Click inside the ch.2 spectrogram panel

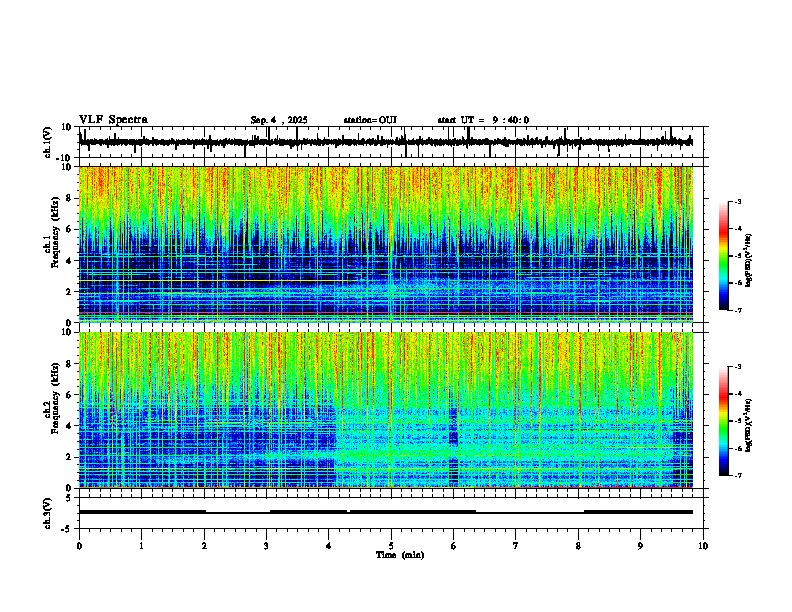pos(386,410)
